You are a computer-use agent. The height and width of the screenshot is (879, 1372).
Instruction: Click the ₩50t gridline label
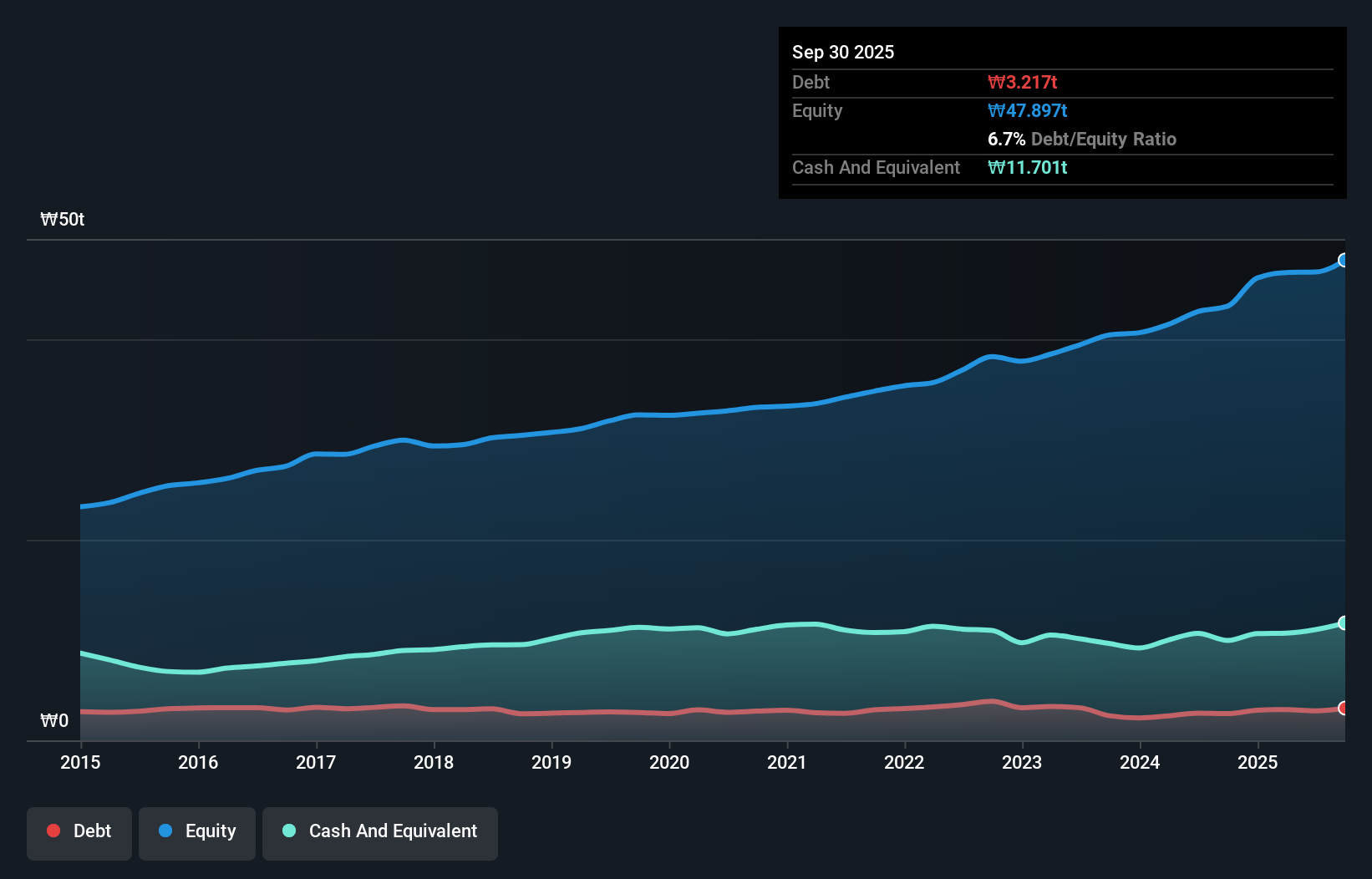(x=62, y=219)
